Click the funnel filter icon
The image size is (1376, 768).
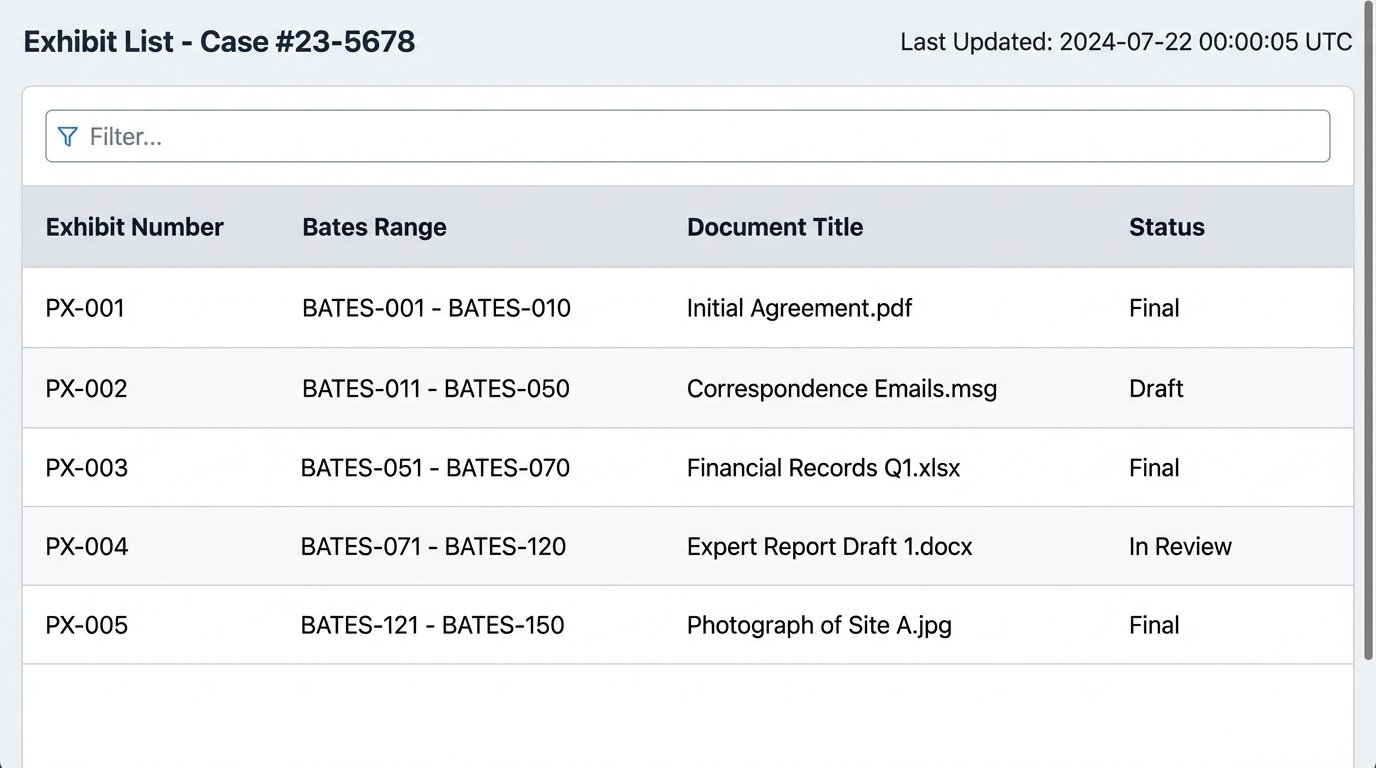click(x=68, y=136)
